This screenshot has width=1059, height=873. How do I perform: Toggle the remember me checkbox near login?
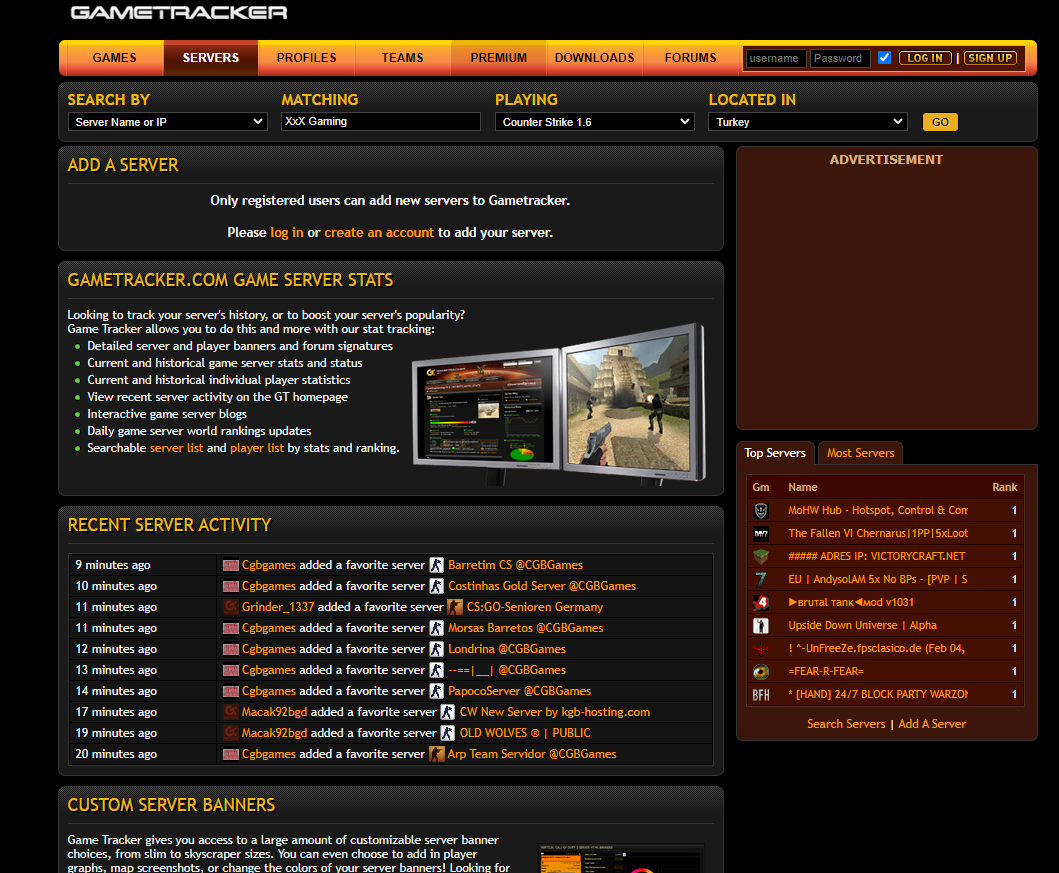click(x=884, y=57)
